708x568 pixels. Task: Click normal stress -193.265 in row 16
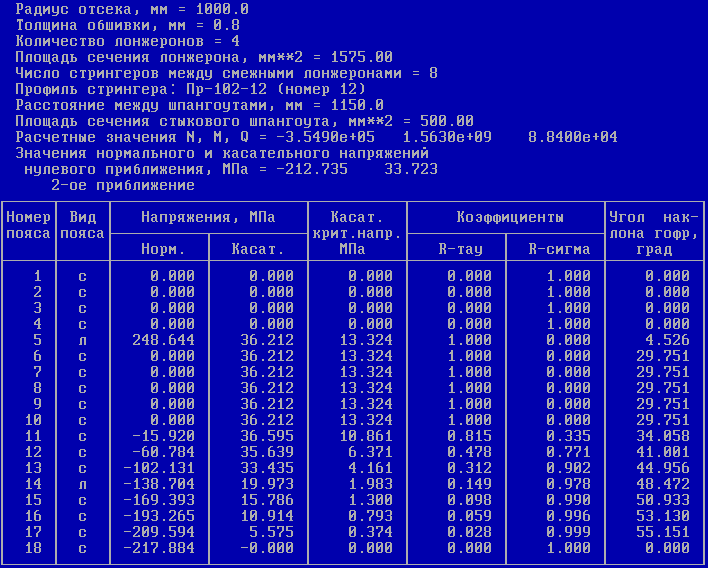(159, 516)
